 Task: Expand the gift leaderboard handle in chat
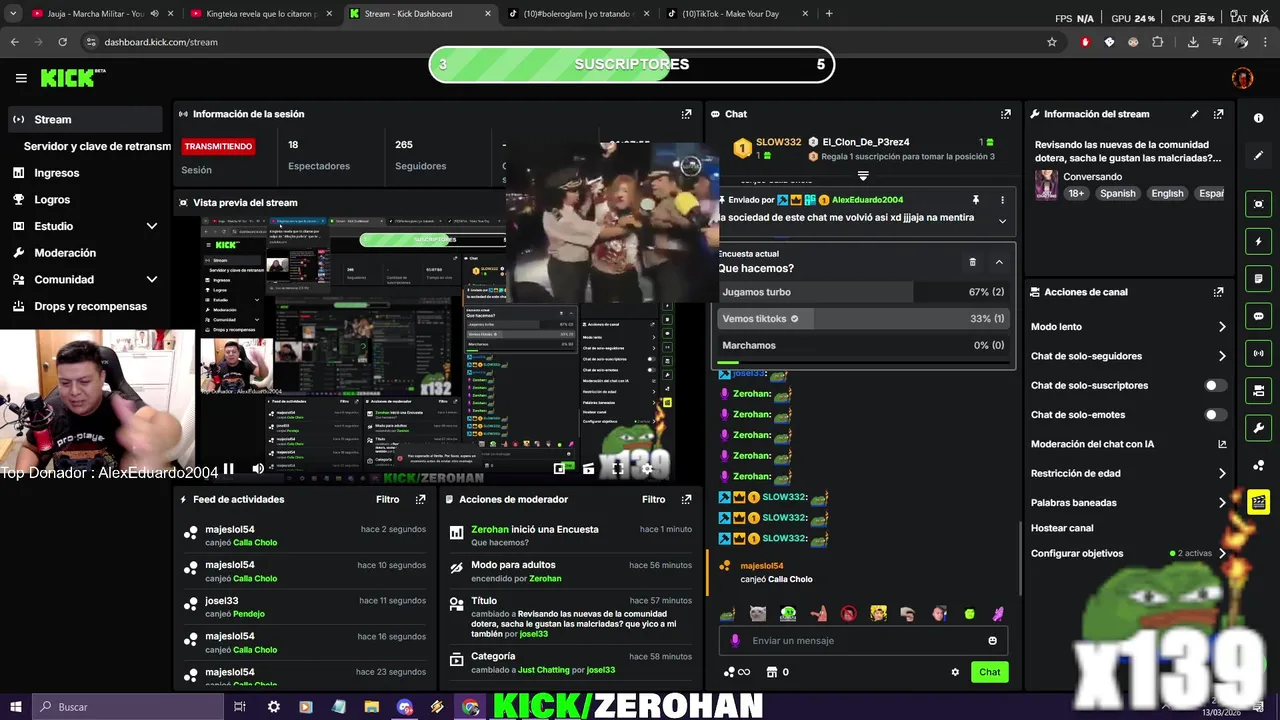(863, 175)
